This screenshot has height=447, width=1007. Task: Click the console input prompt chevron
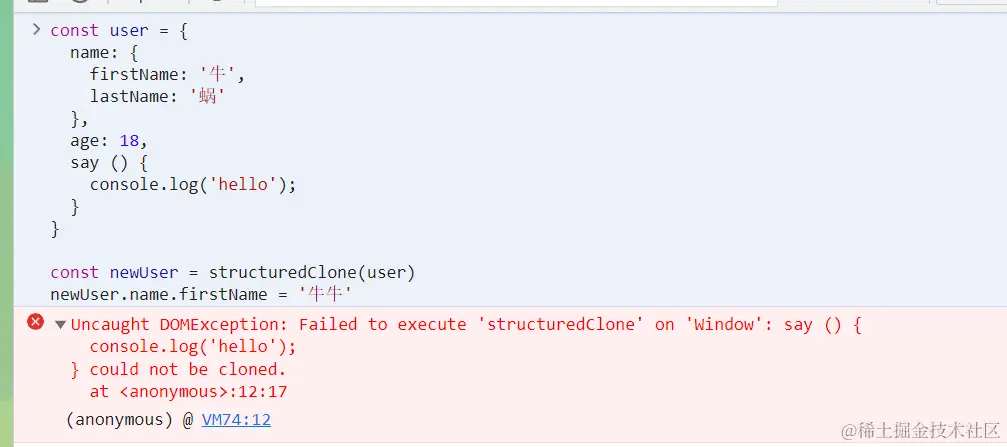36,29
